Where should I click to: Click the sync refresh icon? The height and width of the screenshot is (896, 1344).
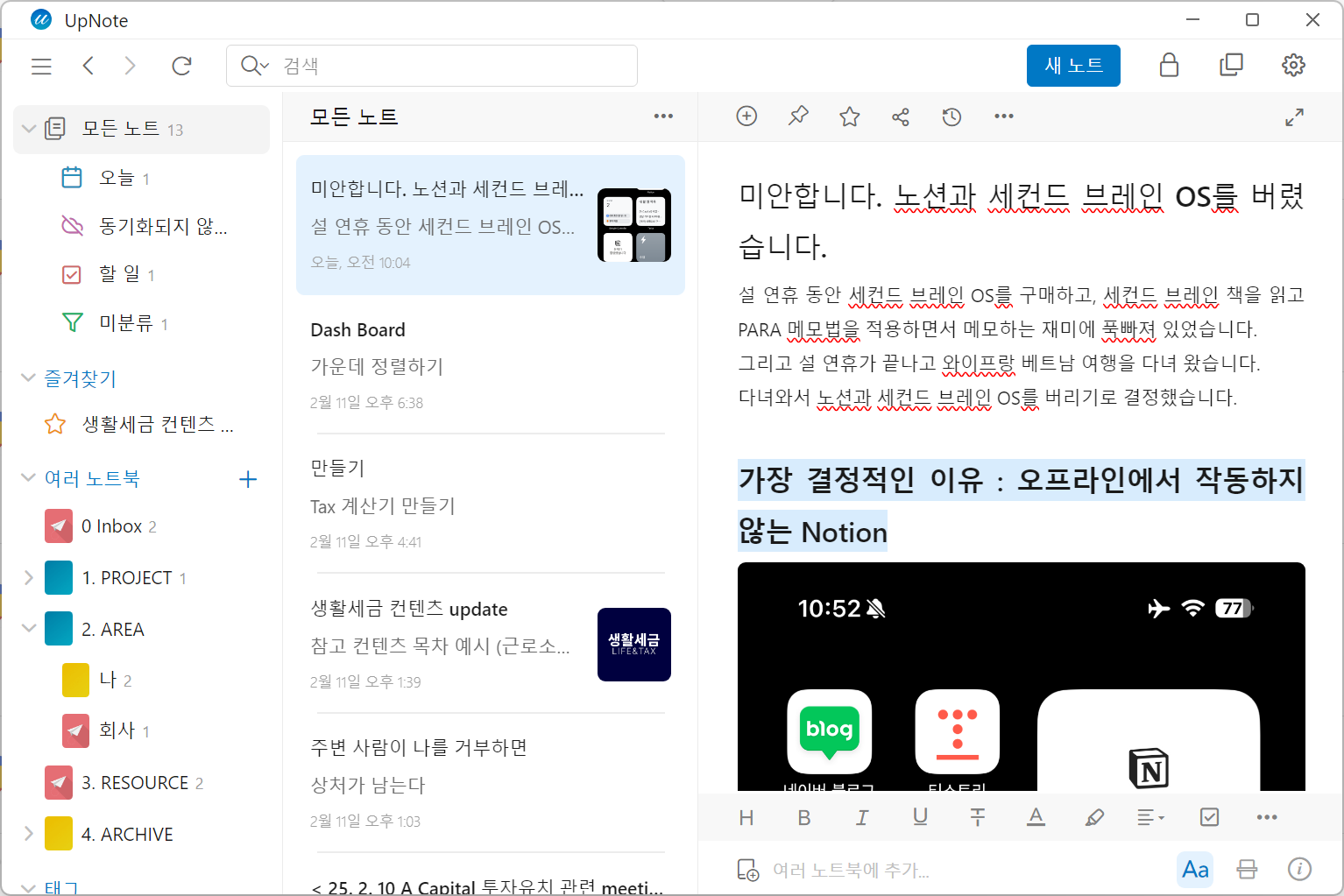tap(181, 66)
